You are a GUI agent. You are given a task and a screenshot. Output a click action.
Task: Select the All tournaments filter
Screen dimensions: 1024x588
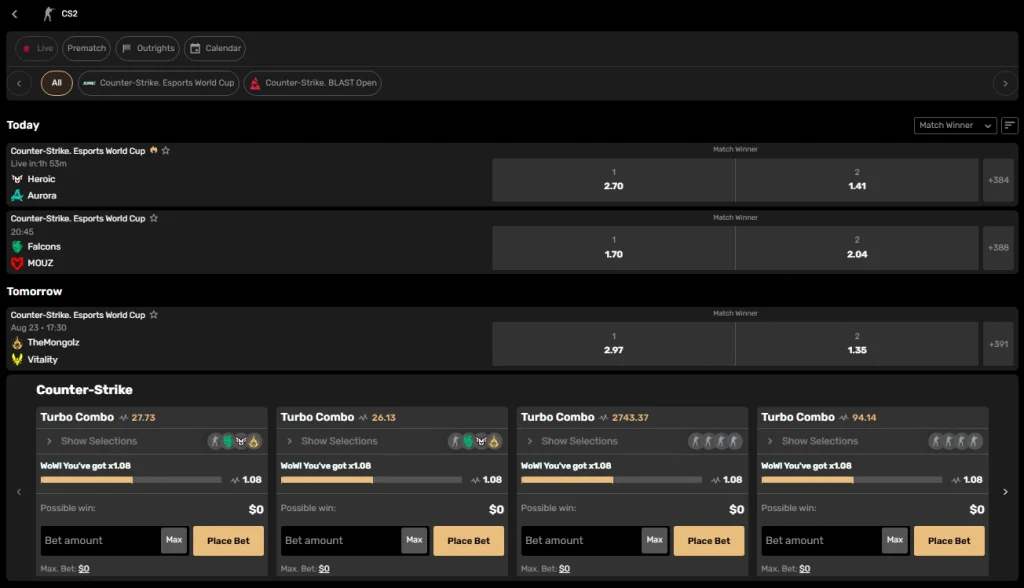57,83
